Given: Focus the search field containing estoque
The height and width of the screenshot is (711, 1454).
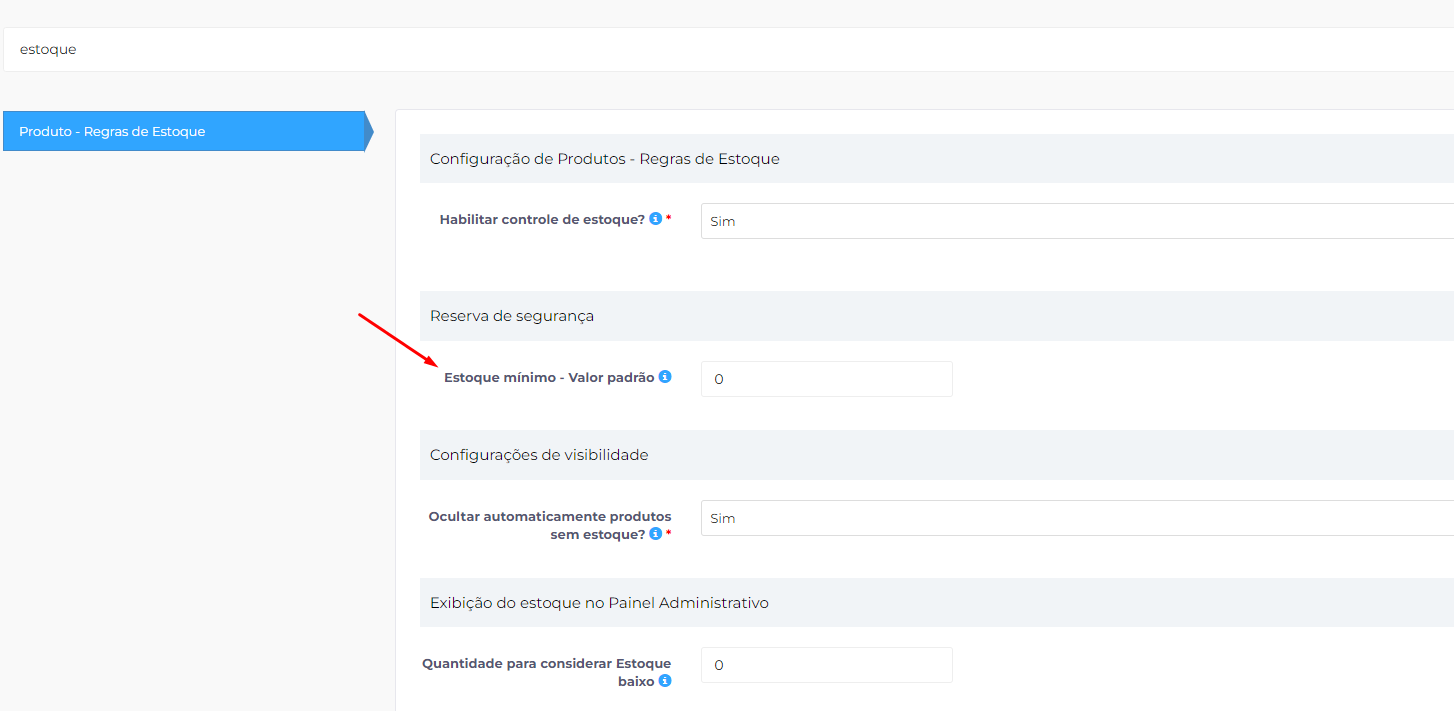Looking at the screenshot, I should 728,49.
